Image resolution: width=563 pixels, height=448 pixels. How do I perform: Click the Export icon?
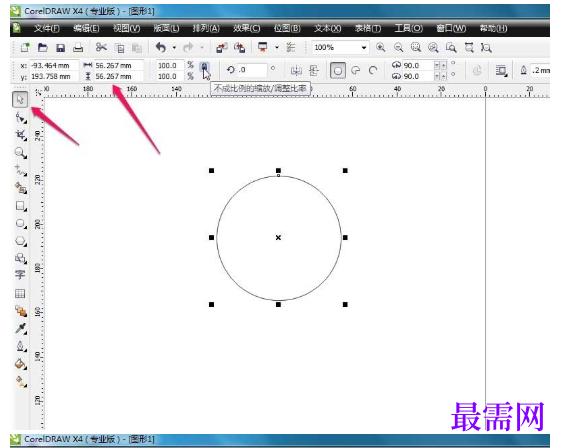pos(239,47)
